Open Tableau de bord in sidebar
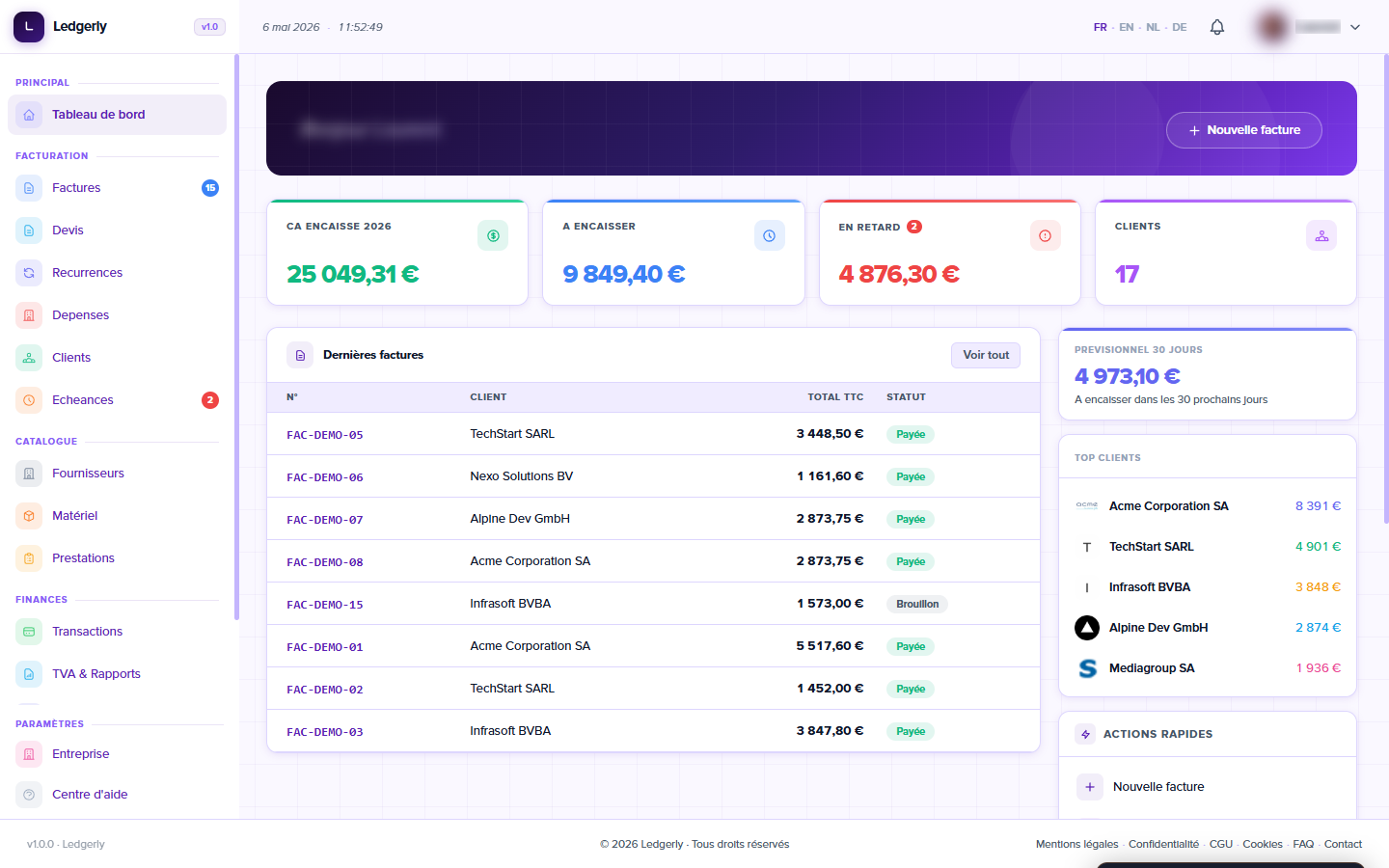The height and width of the screenshot is (868, 1389). tap(117, 115)
